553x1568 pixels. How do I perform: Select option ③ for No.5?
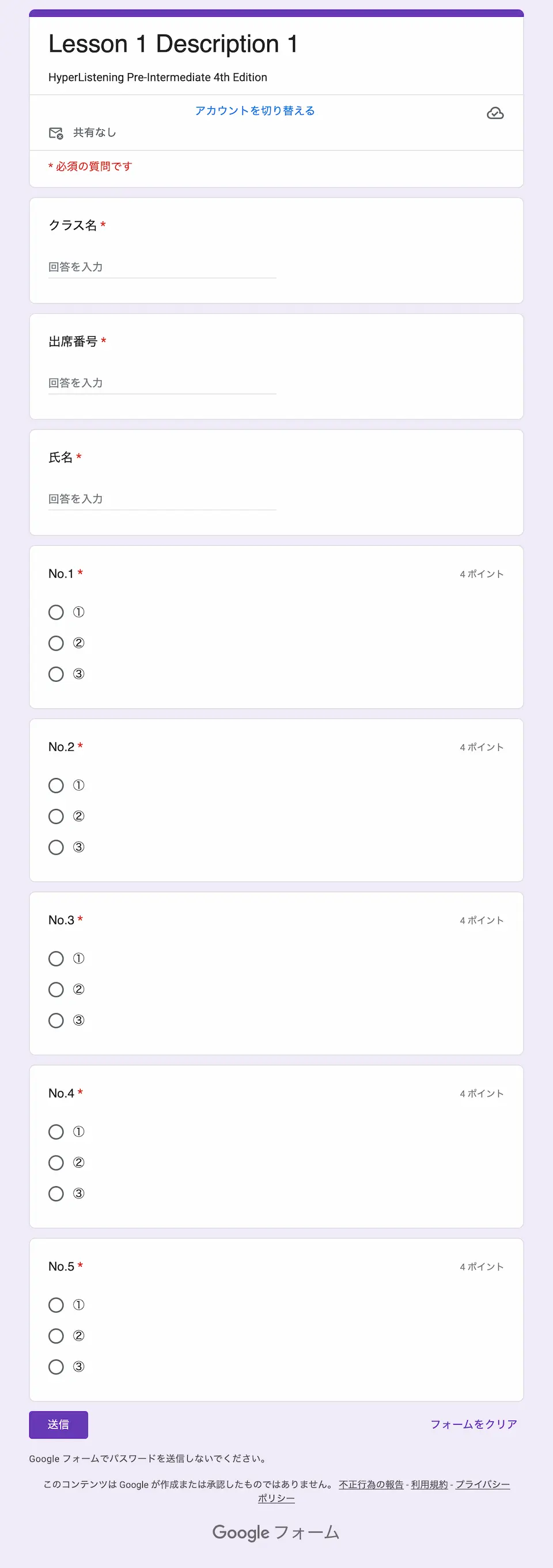[x=56, y=1367]
